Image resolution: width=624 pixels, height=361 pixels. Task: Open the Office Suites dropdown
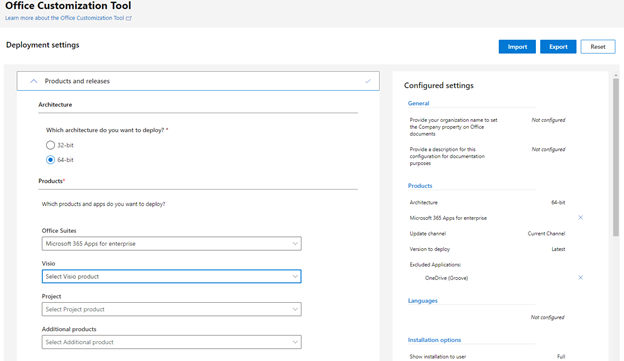click(172, 244)
